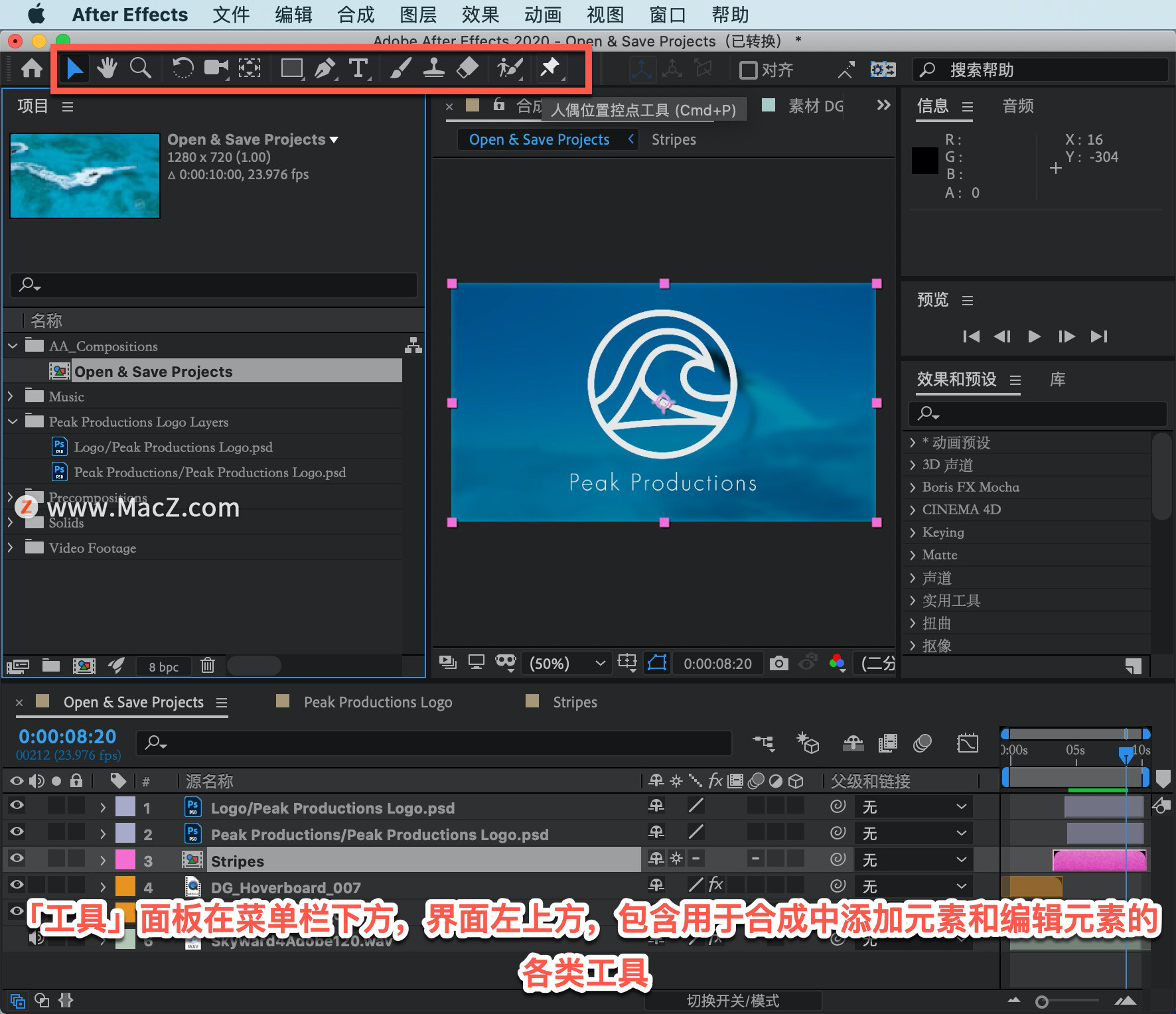Click the 8 bpc color depth button
The image size is (1176, 1014).
tap(163, 666)
